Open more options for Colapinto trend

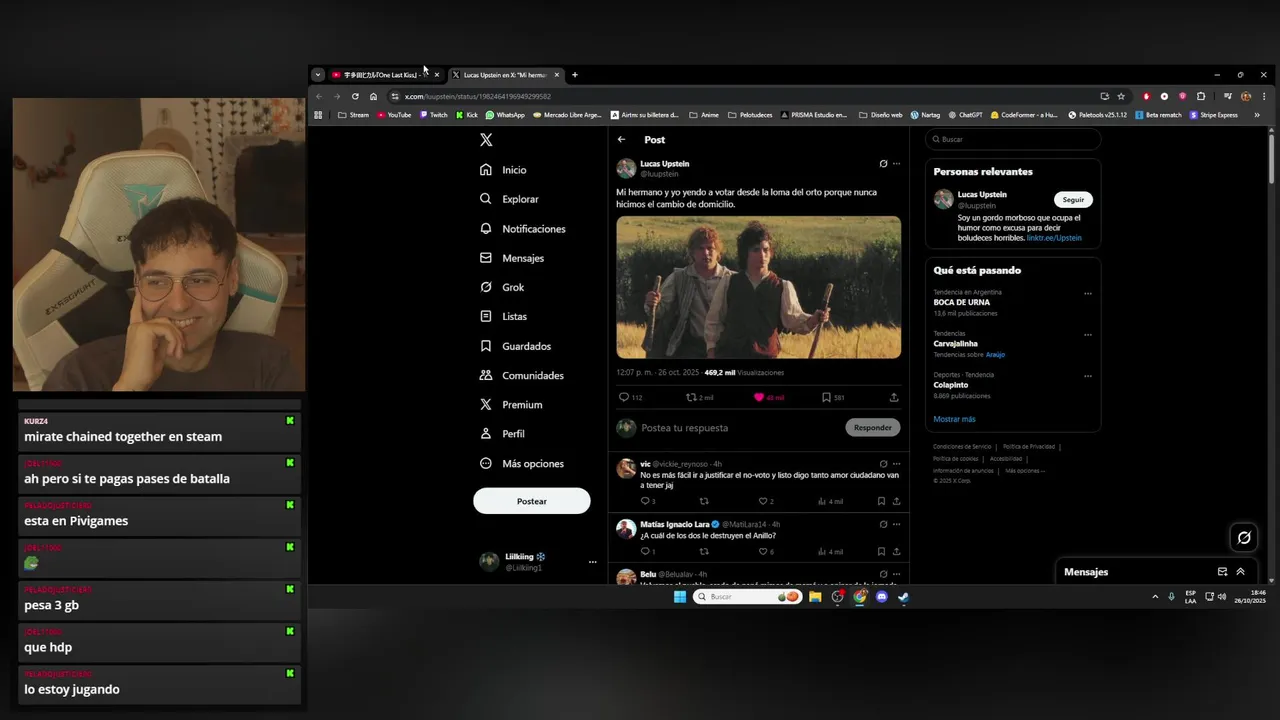pos(1088,377)
